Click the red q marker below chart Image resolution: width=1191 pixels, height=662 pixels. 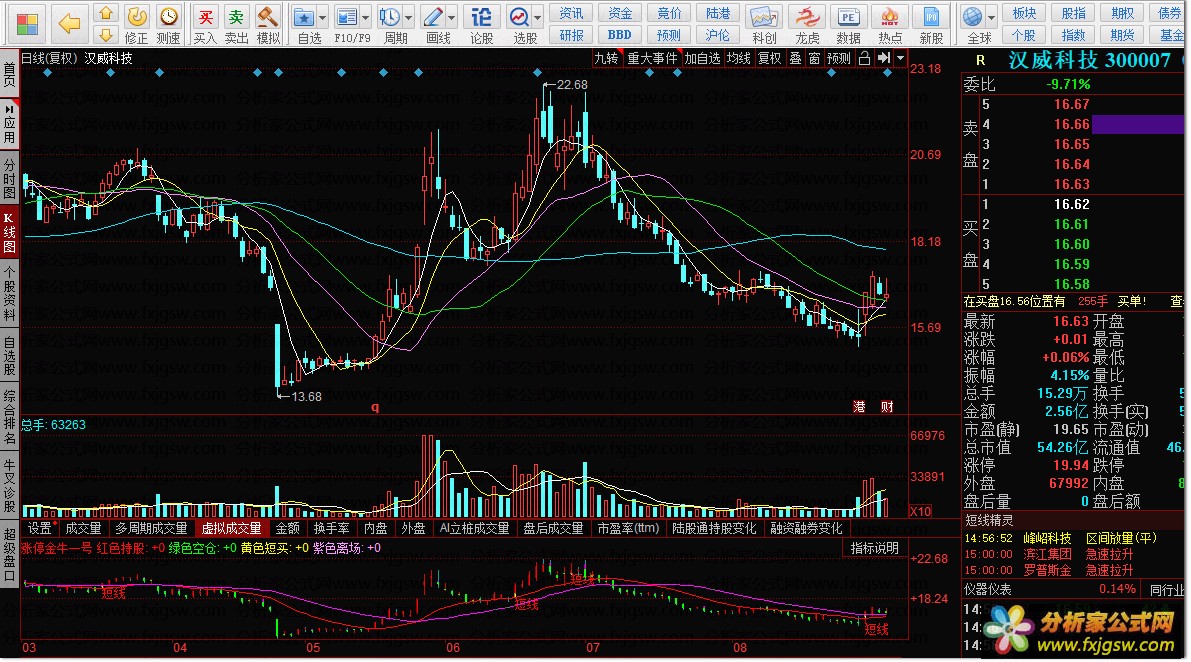pyautogui.click(x=374, y=407)
